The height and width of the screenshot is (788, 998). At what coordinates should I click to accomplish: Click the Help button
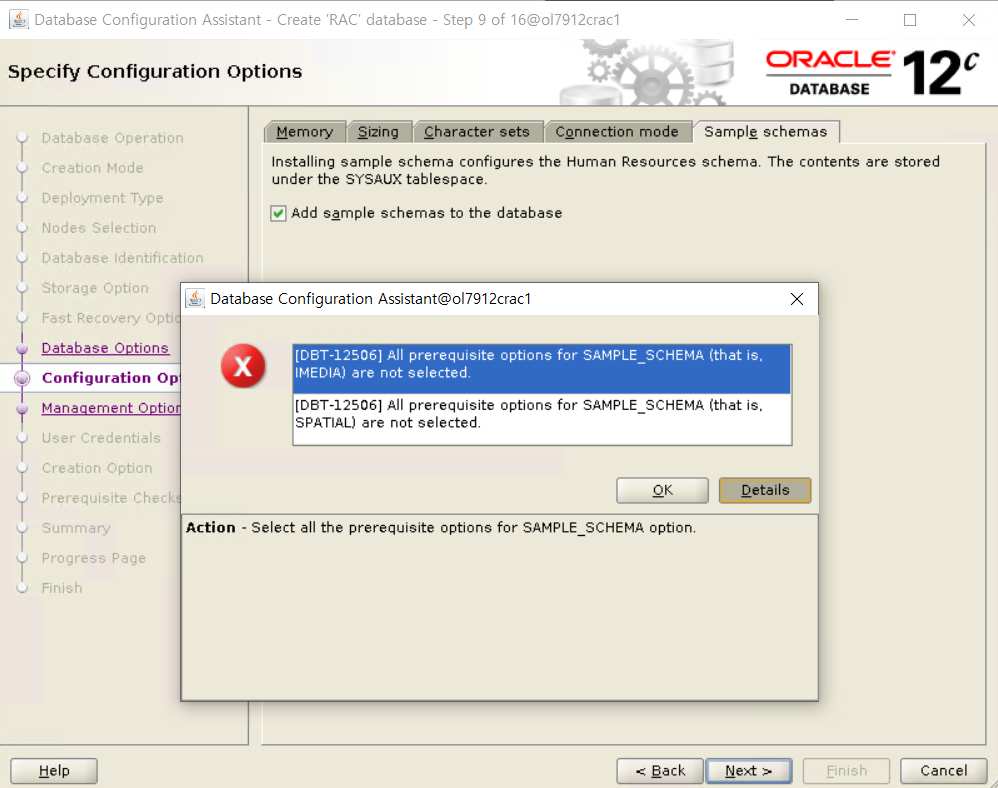(x=54, y=771)
